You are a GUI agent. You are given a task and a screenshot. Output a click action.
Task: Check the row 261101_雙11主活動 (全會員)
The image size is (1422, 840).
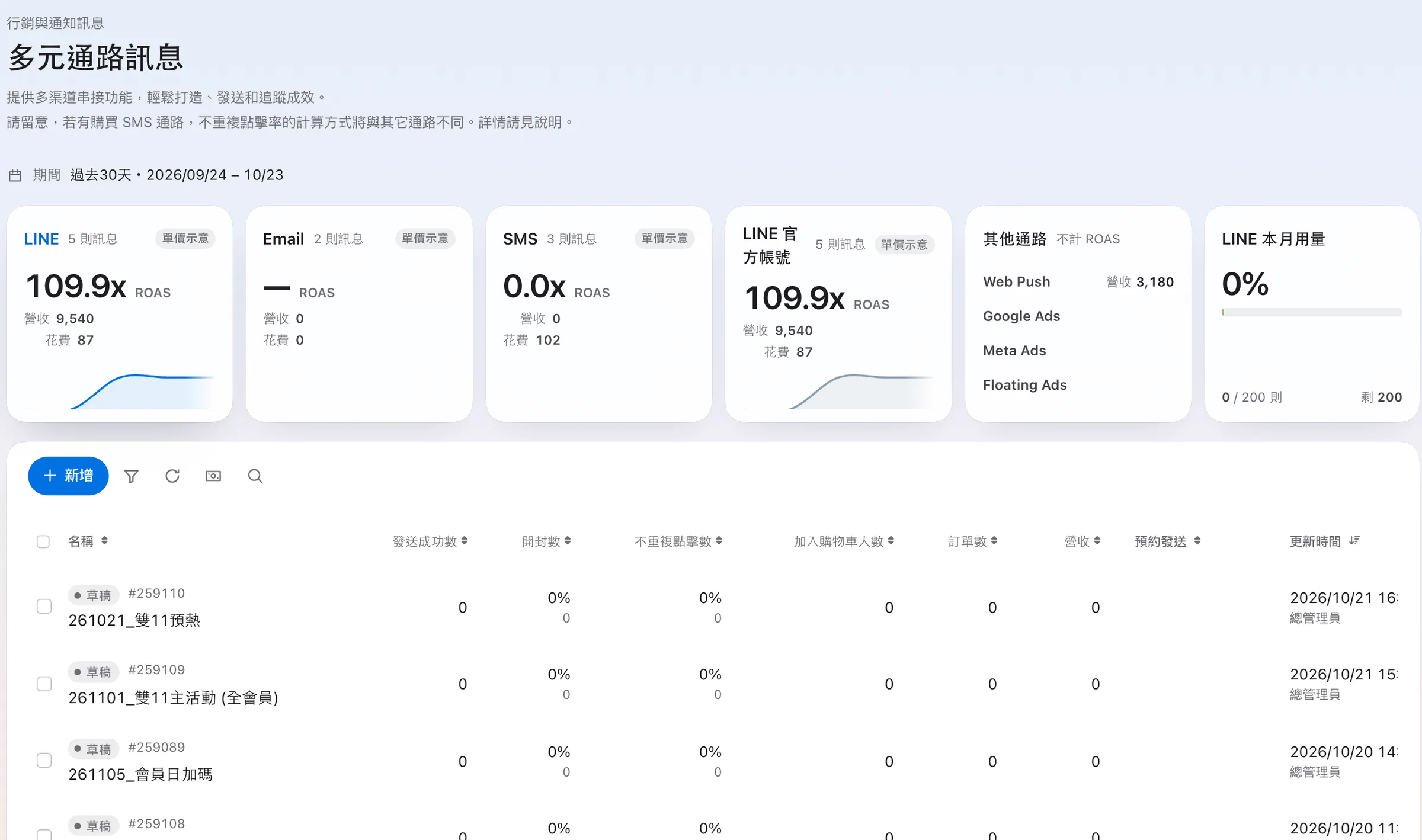[44, 684]
